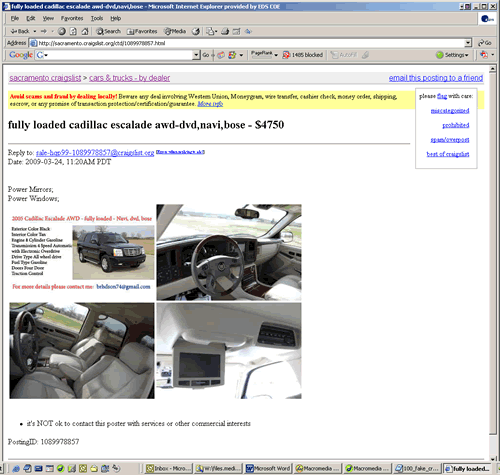
Task: Click the highlighter pen icon on Google toolbar
Action: point(365,55)
